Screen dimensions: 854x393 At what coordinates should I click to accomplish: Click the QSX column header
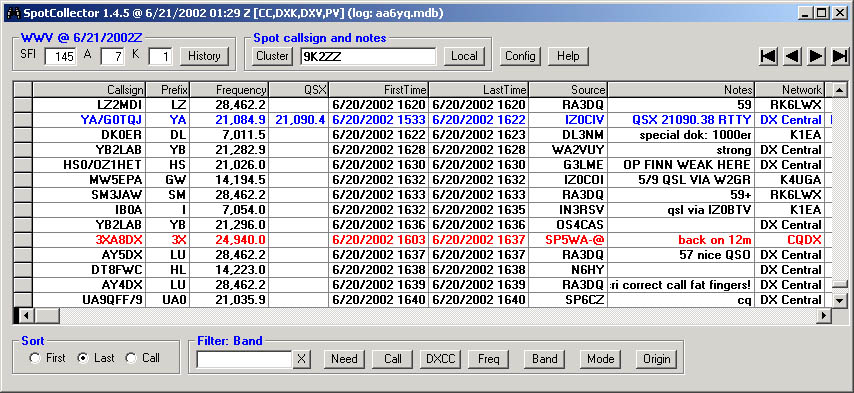click(299, 89)
